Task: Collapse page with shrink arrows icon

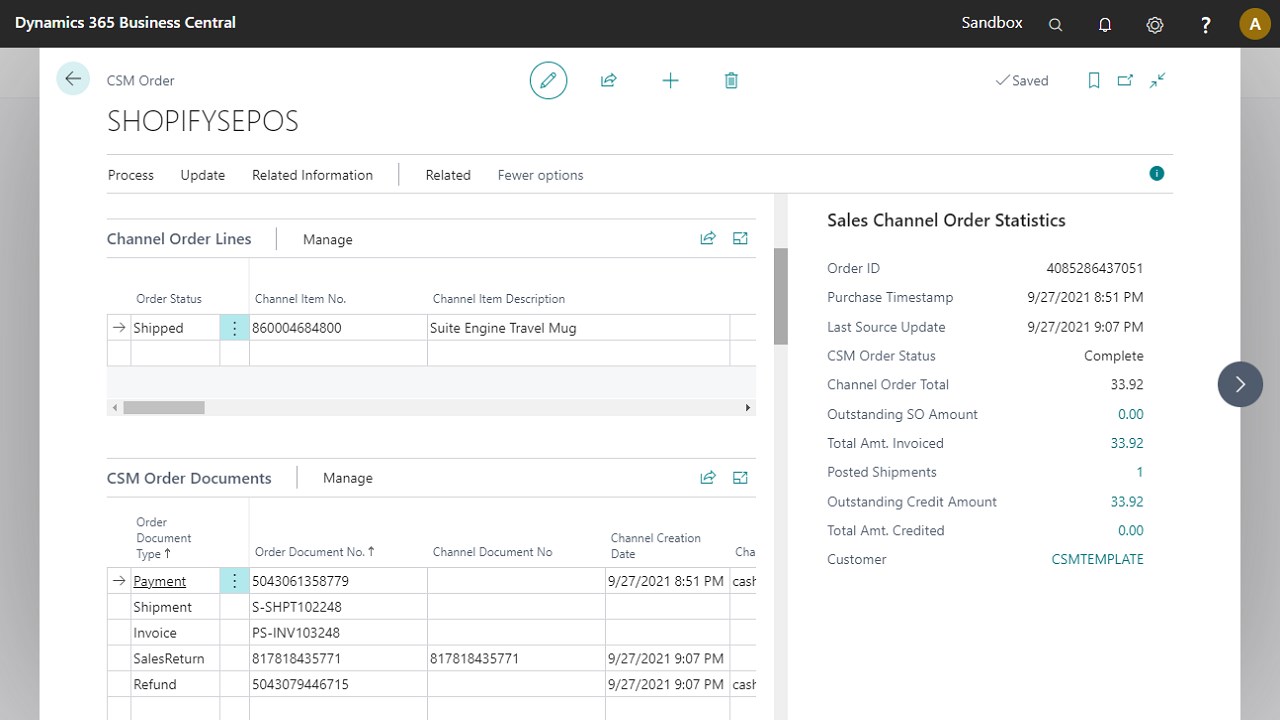Action: (x=1158, y=80)
